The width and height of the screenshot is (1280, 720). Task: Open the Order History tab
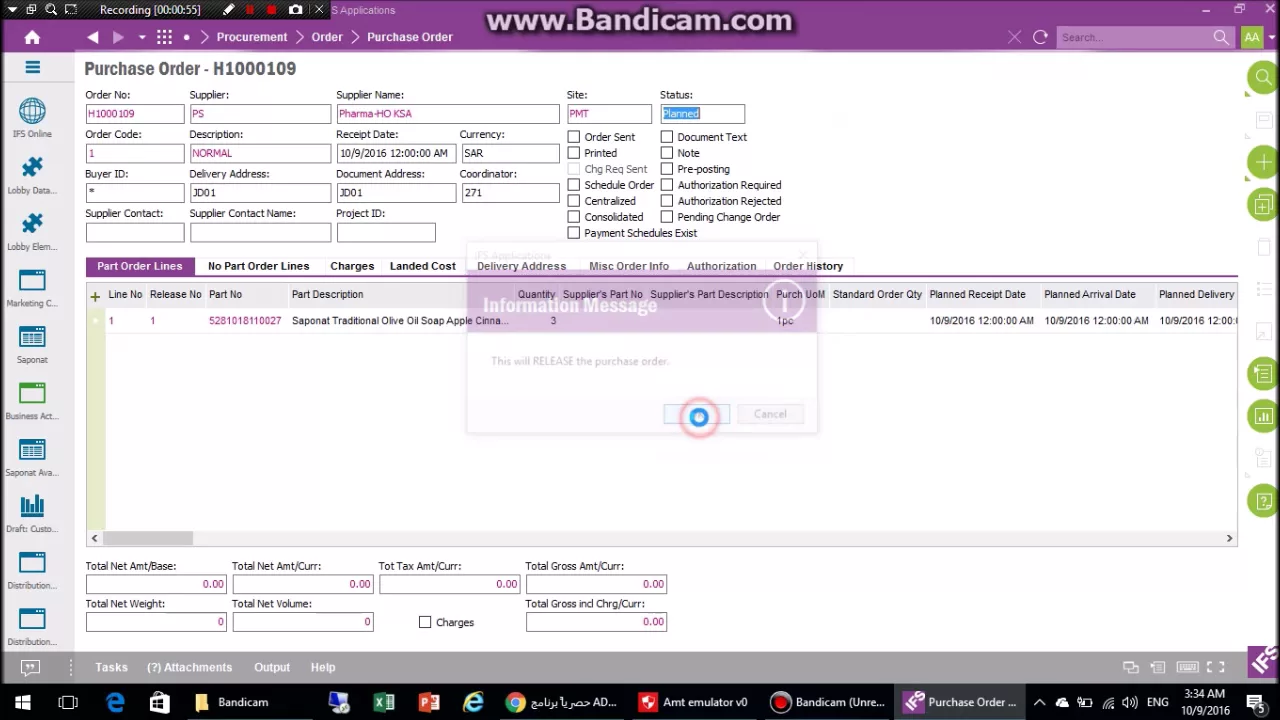pos(808,266)
